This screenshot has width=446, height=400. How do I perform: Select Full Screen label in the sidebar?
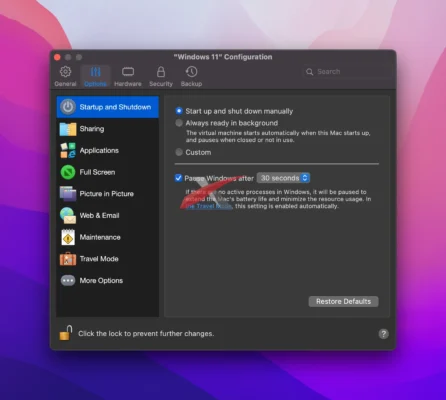pos(97,172)
